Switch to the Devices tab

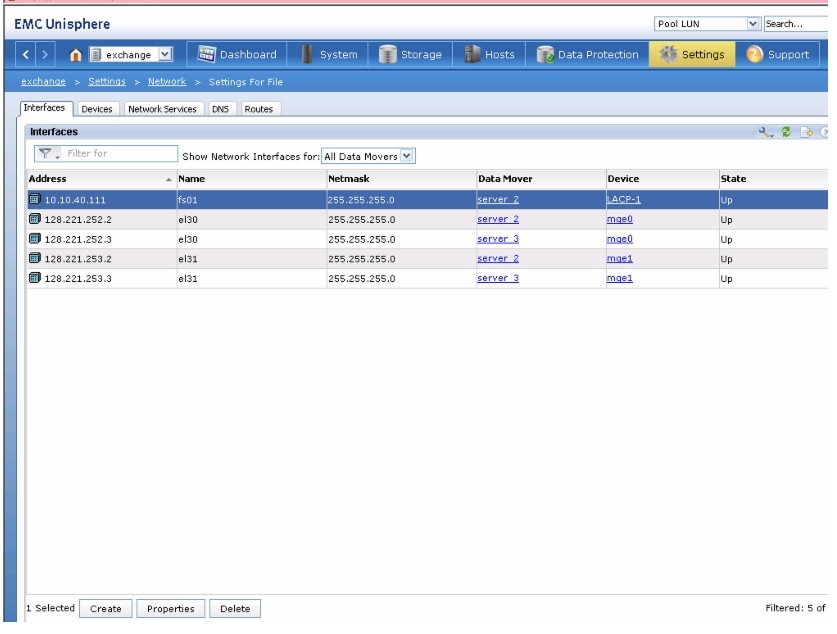pyautogui.click(x=97, y=109)
